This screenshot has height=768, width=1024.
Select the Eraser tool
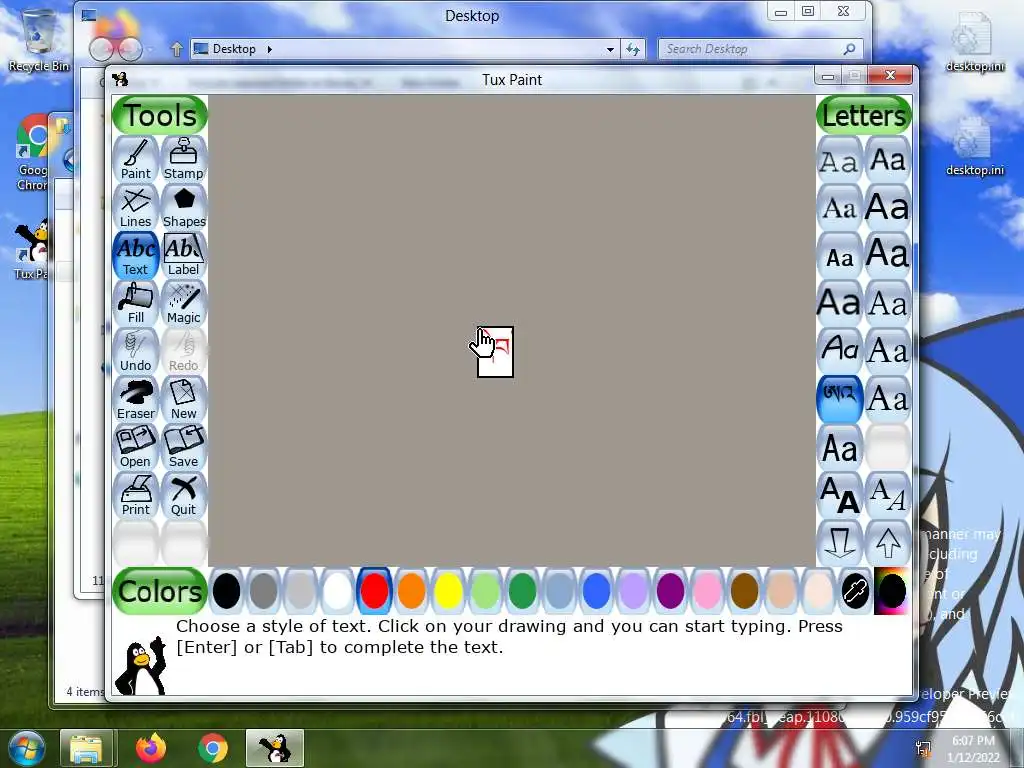(136, 399)
